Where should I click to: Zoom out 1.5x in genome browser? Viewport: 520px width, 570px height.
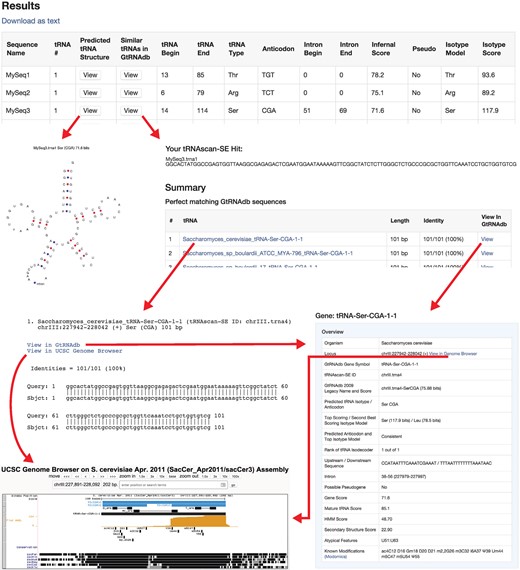(205, 476)
